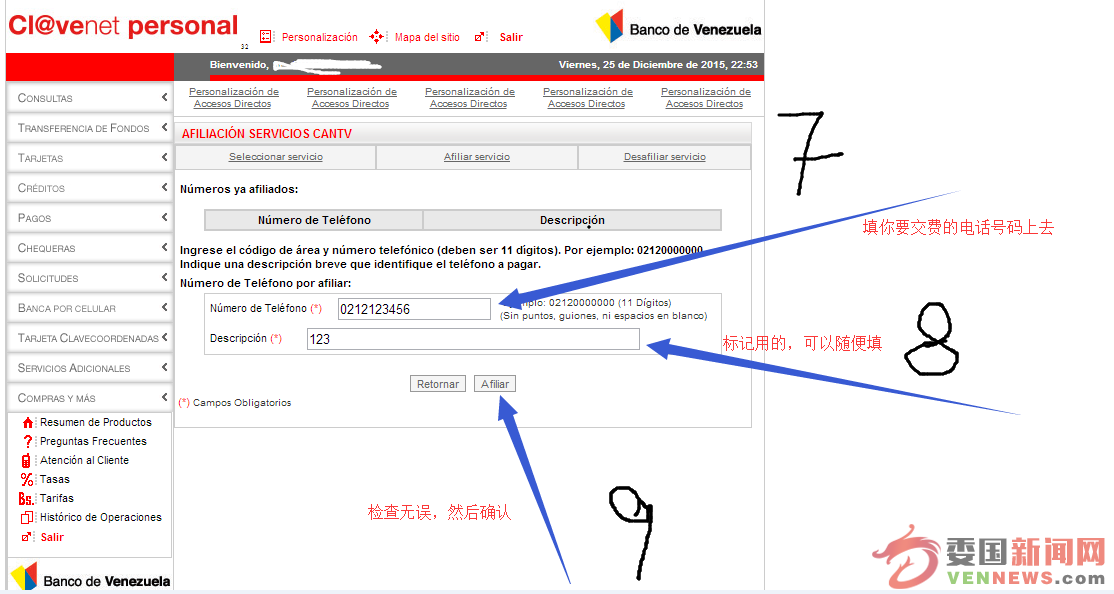Click the Tarifas Bs. icon

pos(26,499)
